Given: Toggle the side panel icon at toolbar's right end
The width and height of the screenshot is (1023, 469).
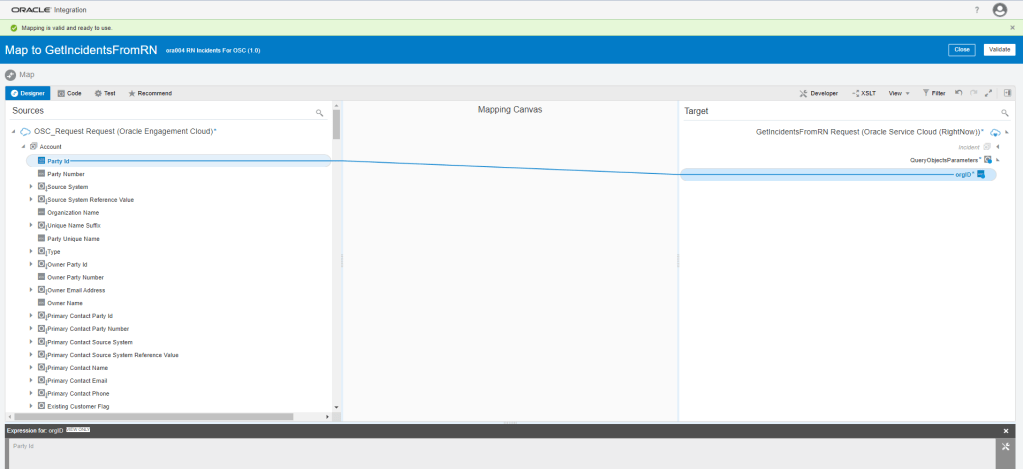Looking at the screenshot, I should (1008, 93).
